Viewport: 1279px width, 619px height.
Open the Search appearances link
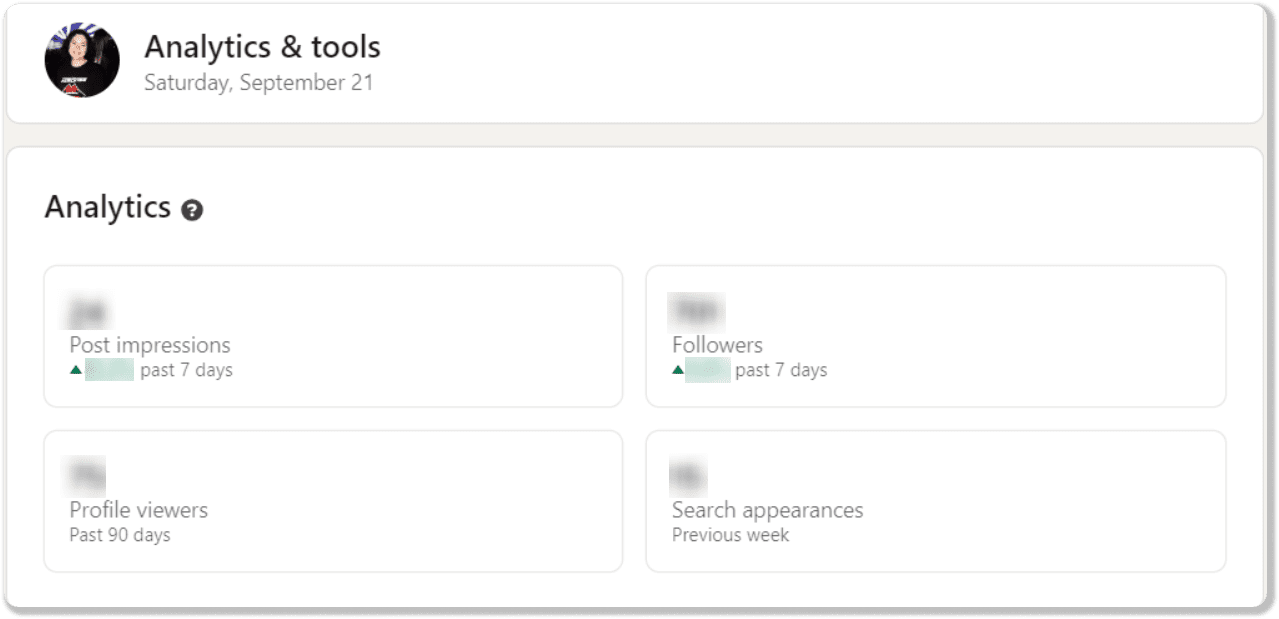[x=767, y=510]
